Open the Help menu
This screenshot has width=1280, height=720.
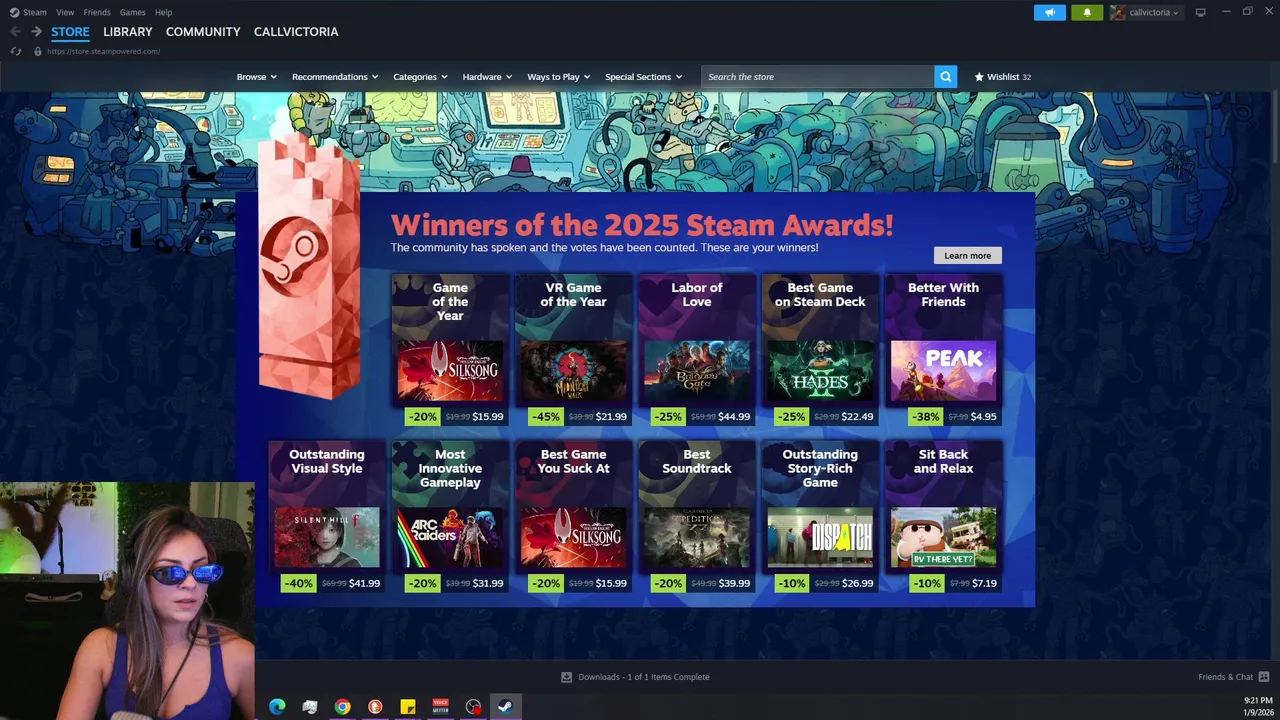(x=163, y=12)
